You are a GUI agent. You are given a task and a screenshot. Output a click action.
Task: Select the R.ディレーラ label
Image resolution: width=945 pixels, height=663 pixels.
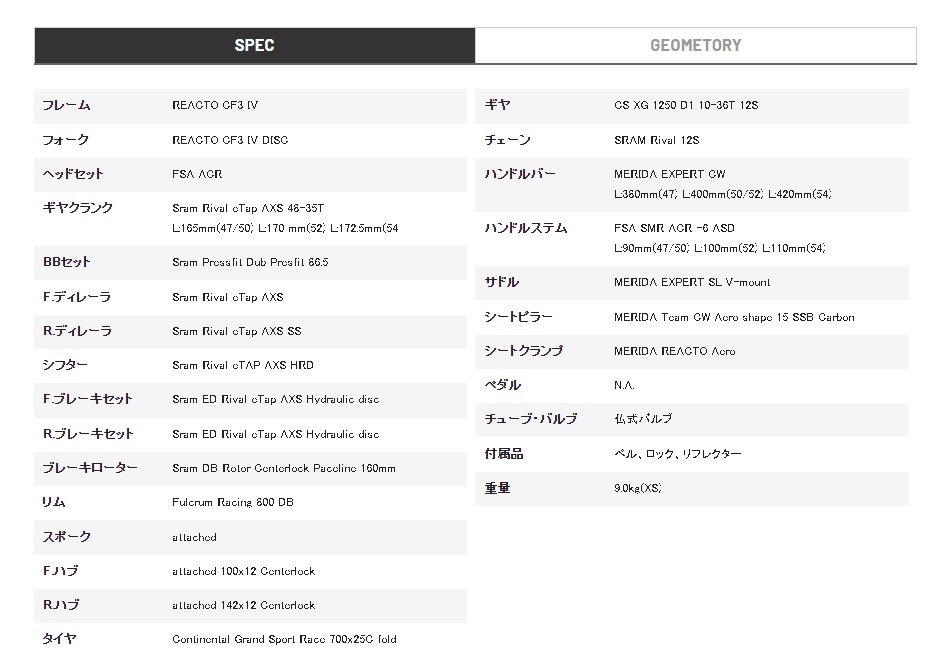(77, 331)
